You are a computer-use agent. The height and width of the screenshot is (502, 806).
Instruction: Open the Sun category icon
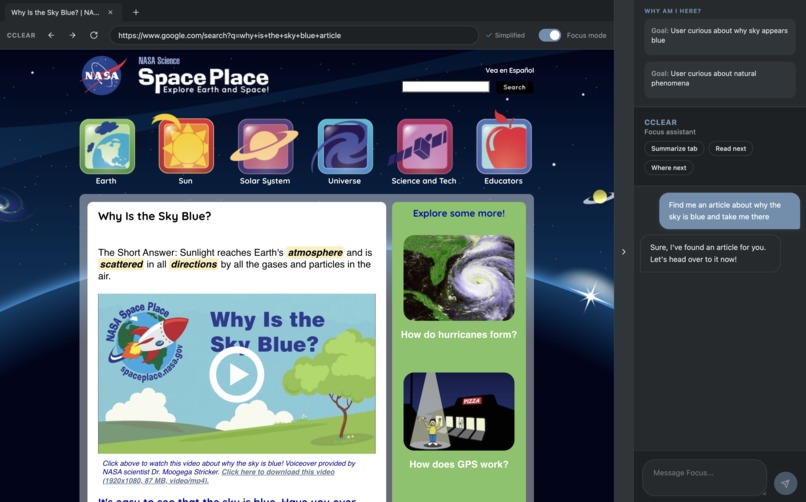point(186,146)
